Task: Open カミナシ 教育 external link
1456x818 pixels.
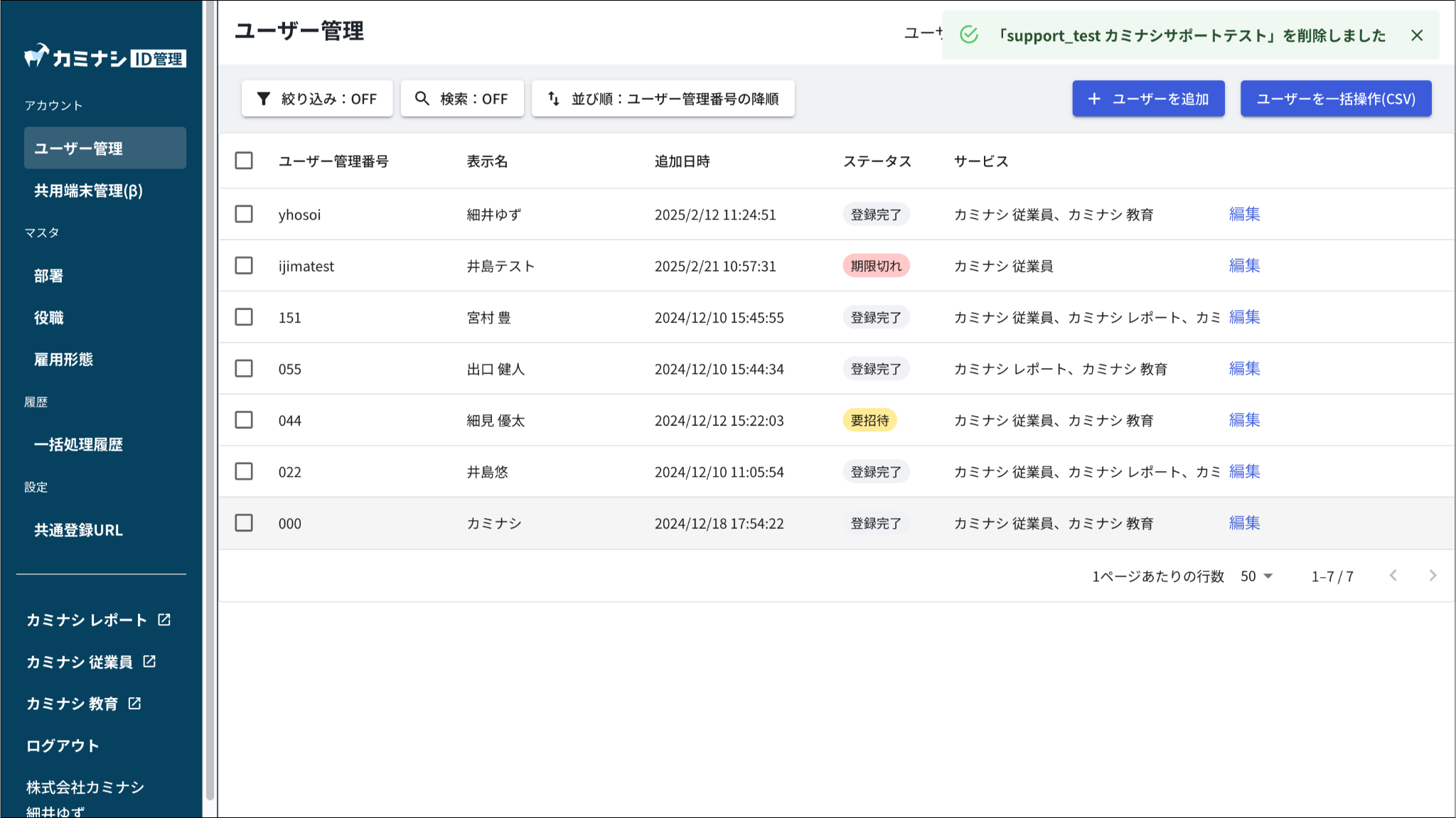Action: click(84, 704)
